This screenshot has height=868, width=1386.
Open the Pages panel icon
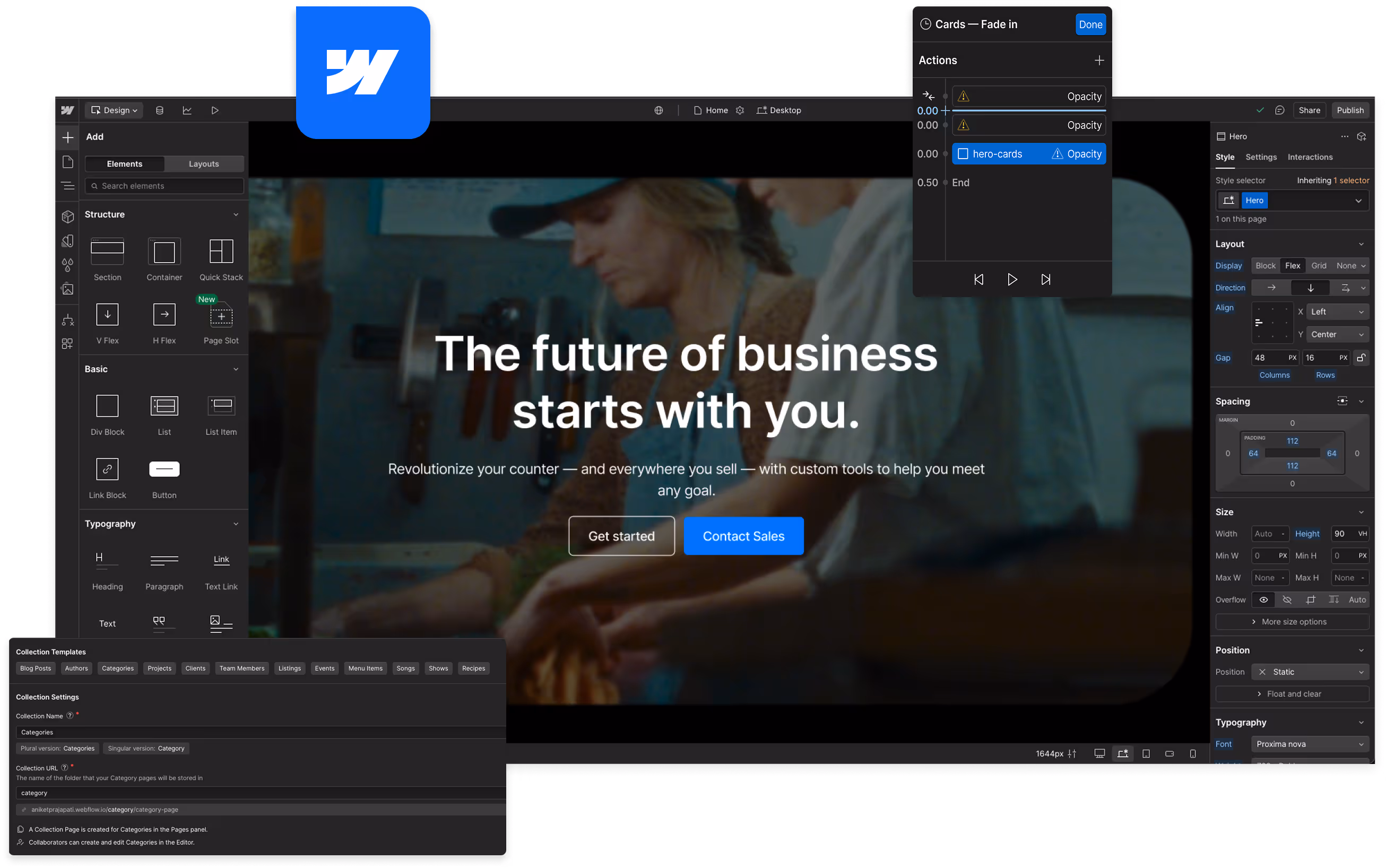coord(68,162)
